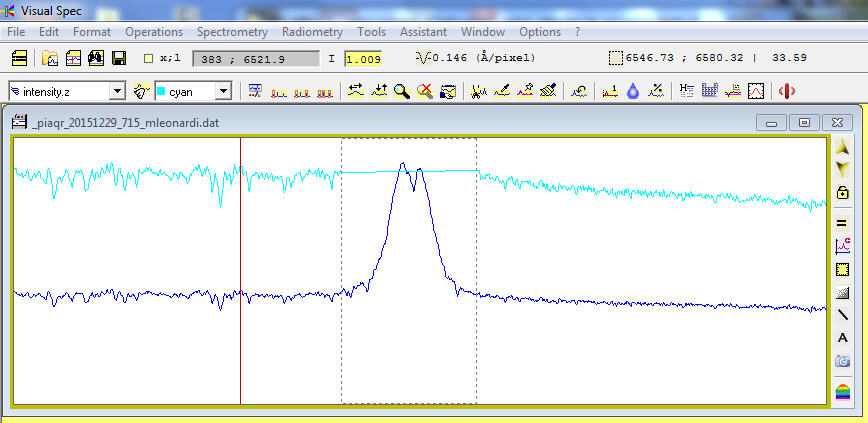
Task: Toggle the padlock lock icon
Action: 842,193
